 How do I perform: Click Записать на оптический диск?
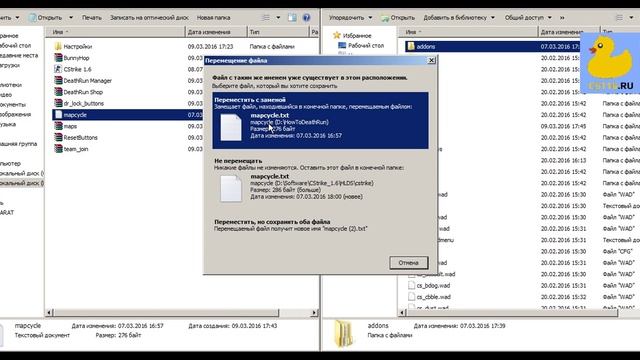tap(149, 18)
